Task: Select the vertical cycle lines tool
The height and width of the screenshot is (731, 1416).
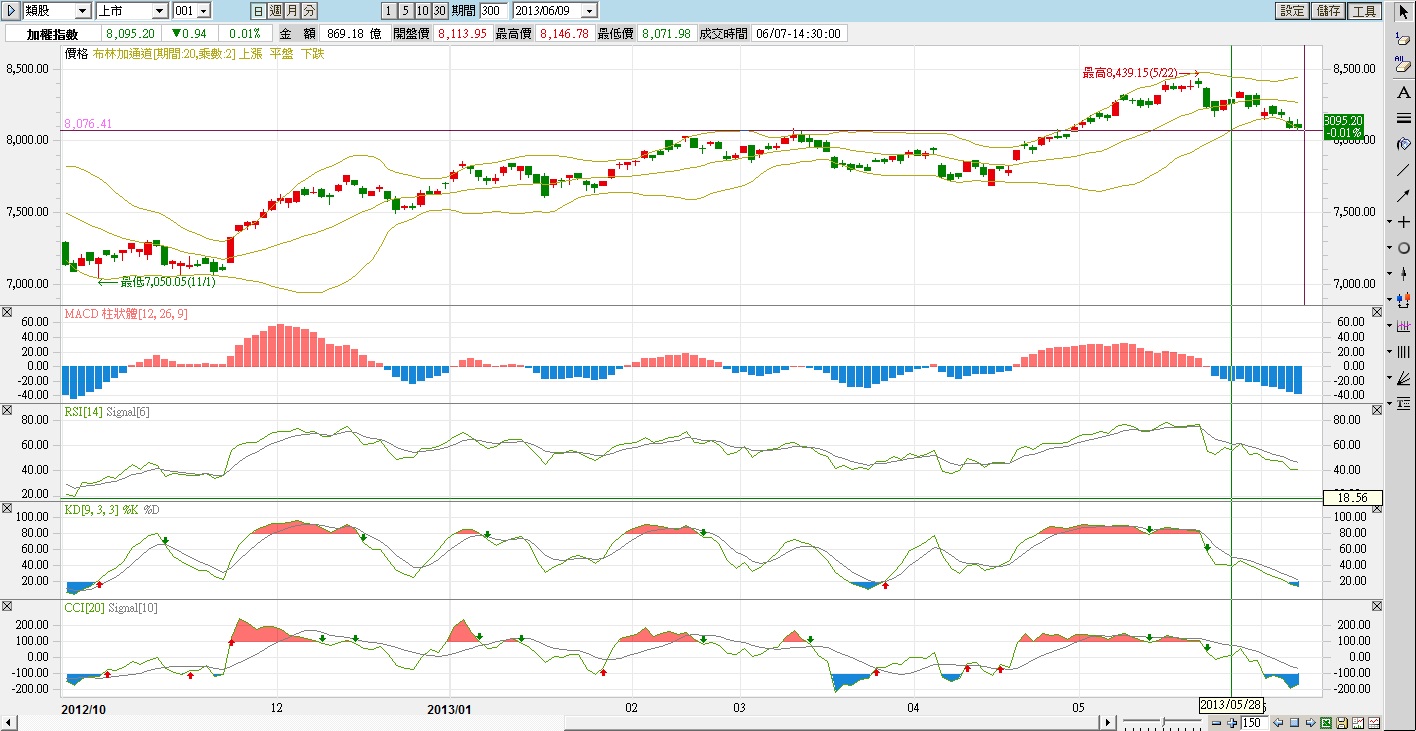Action: [x=1404, y=351]
